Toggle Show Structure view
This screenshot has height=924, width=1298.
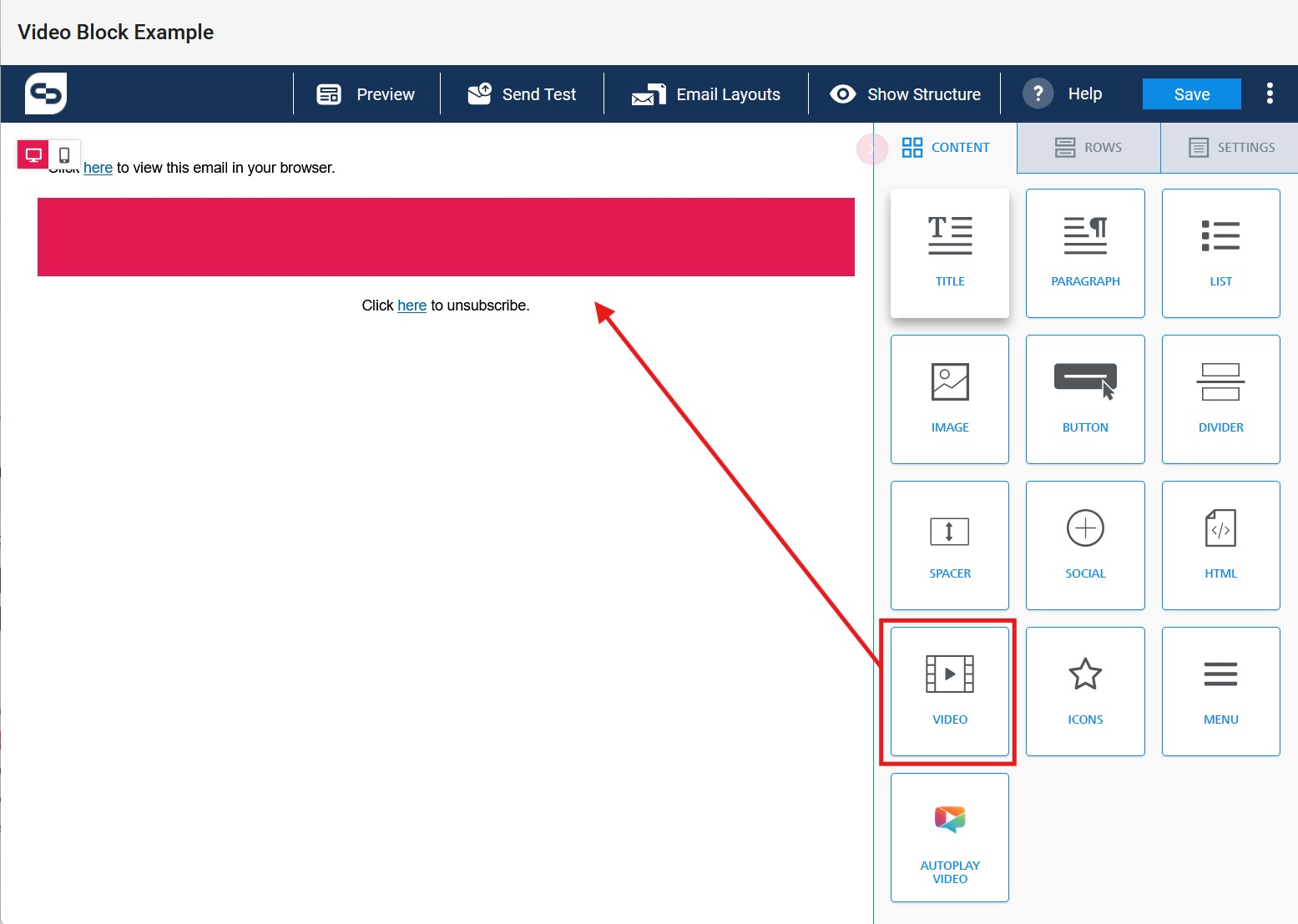point(905,94)
